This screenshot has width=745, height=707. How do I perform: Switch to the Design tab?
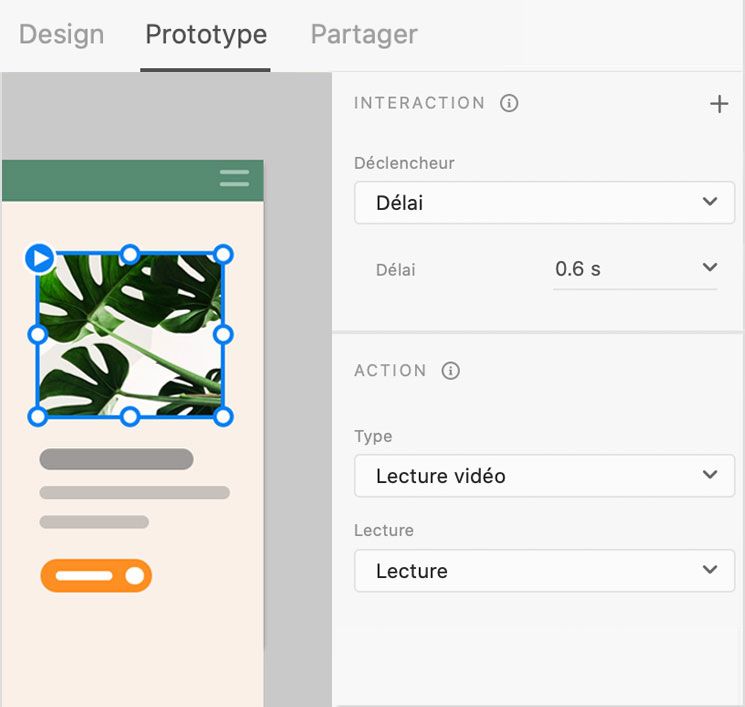point(61,35)
